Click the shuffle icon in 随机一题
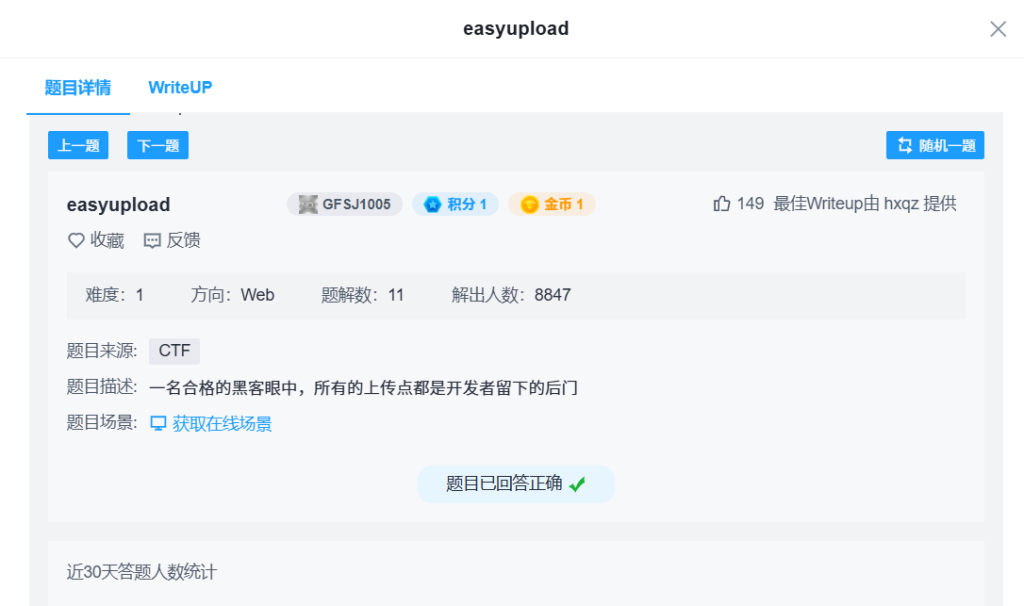 pos(904,146)
